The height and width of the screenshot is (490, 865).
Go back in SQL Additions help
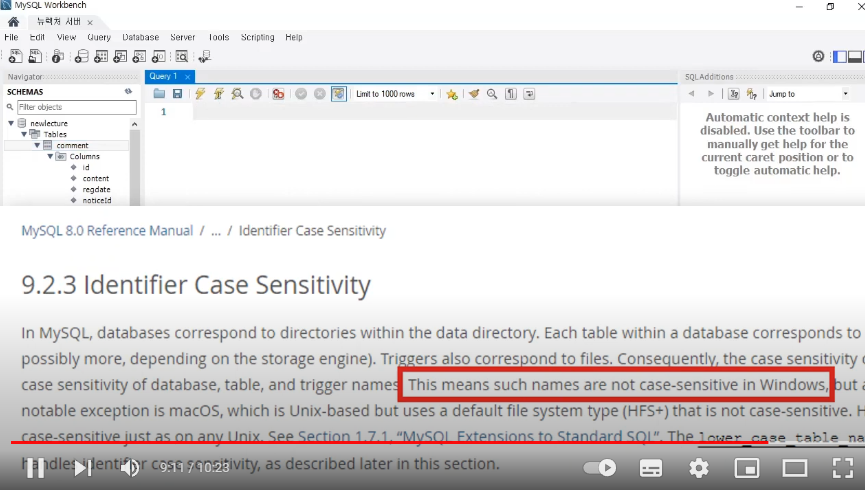(x=691, y=94)
